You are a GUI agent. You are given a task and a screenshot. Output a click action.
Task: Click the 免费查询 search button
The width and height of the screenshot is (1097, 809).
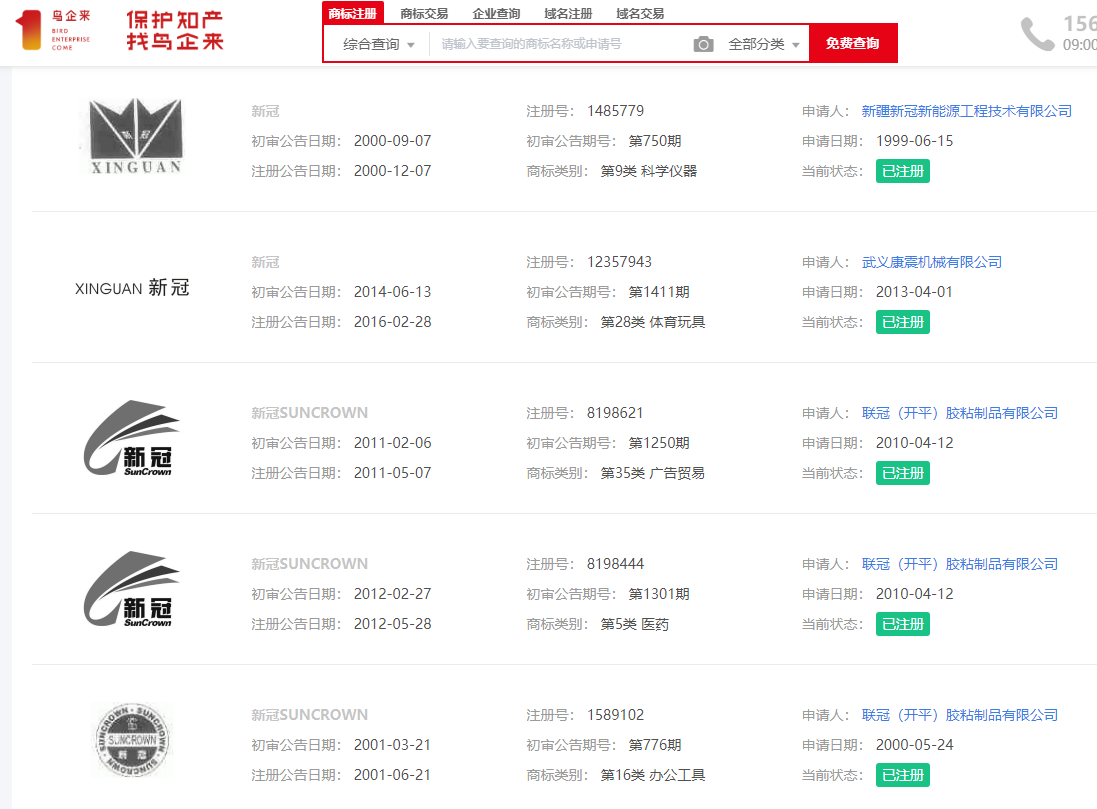(852, 43)
